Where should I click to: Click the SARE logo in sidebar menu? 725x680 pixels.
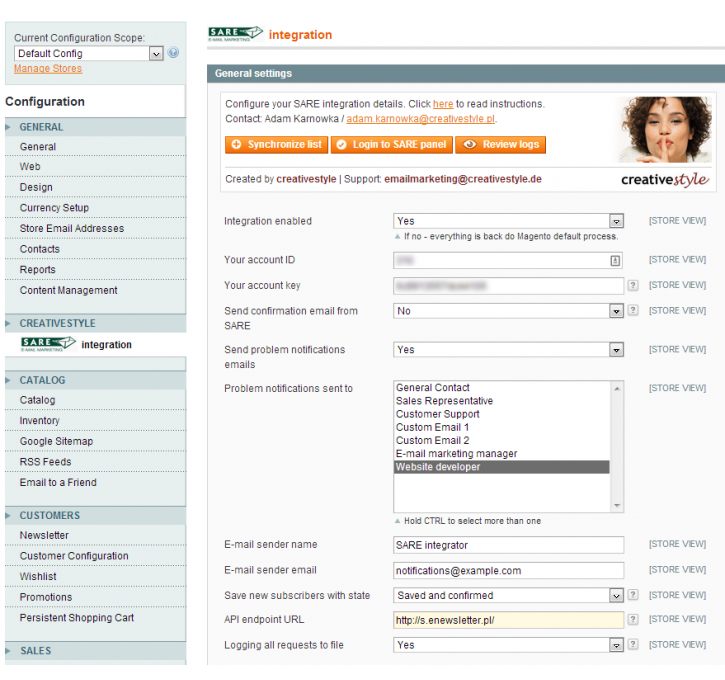[x=48, y=344]
